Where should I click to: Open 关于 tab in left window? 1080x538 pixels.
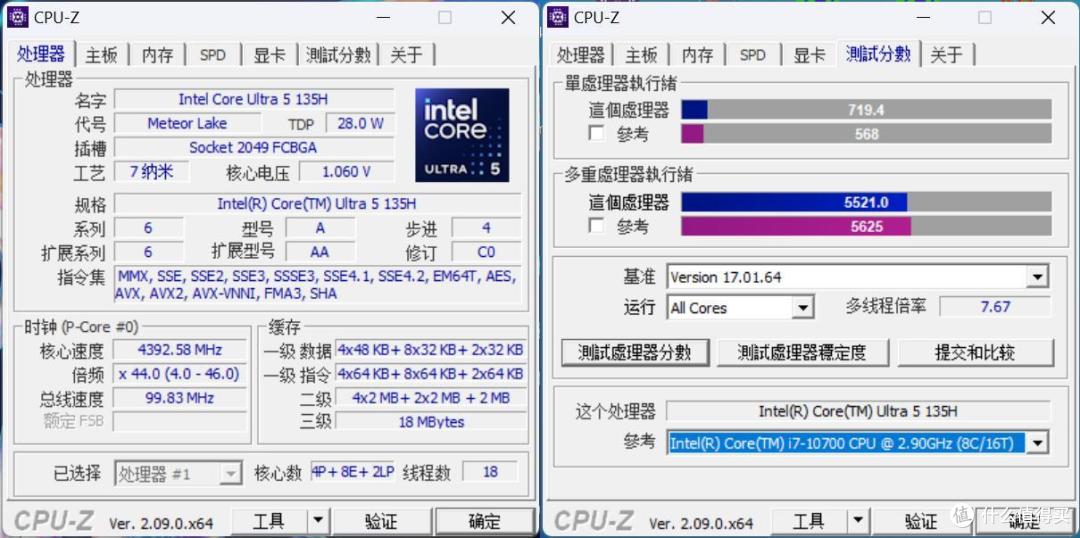pos(406,55)
